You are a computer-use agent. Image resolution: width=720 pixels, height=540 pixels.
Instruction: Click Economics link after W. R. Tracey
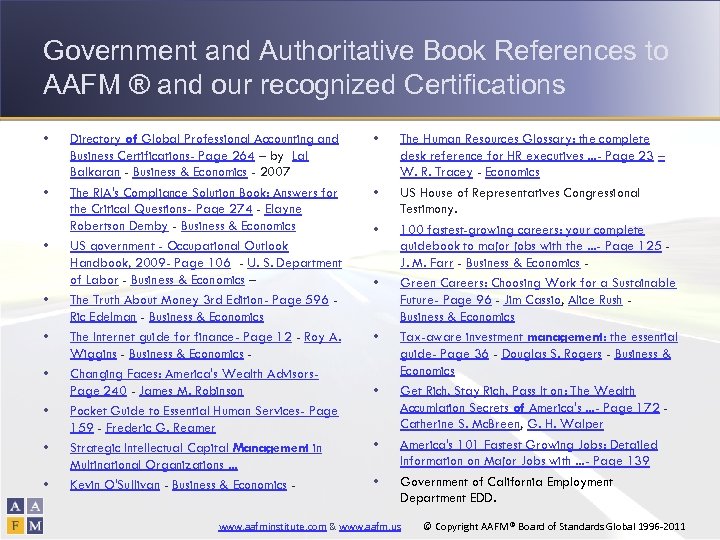(x=512, y=172)
